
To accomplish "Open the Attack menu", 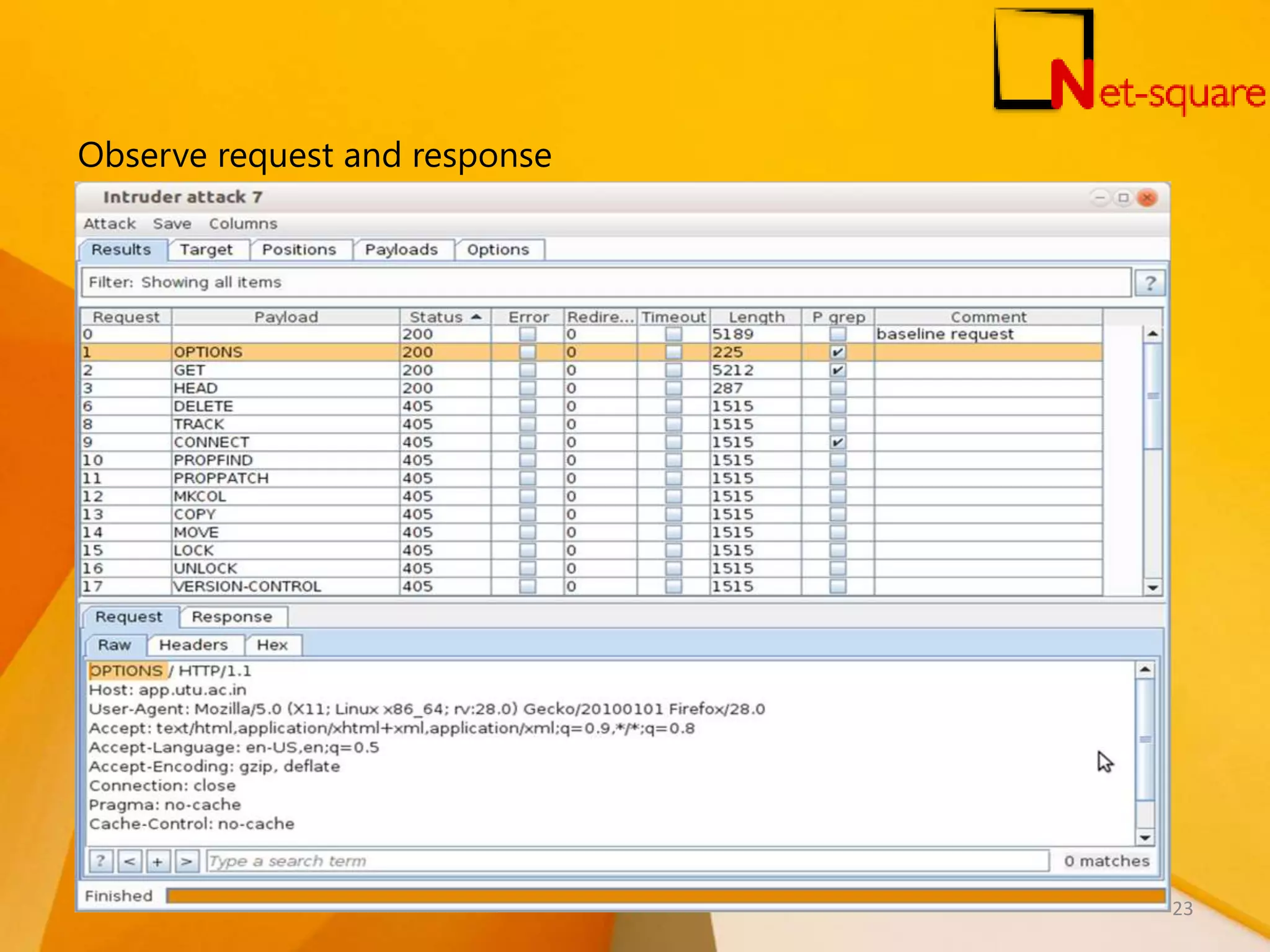I will click(110, 224).
